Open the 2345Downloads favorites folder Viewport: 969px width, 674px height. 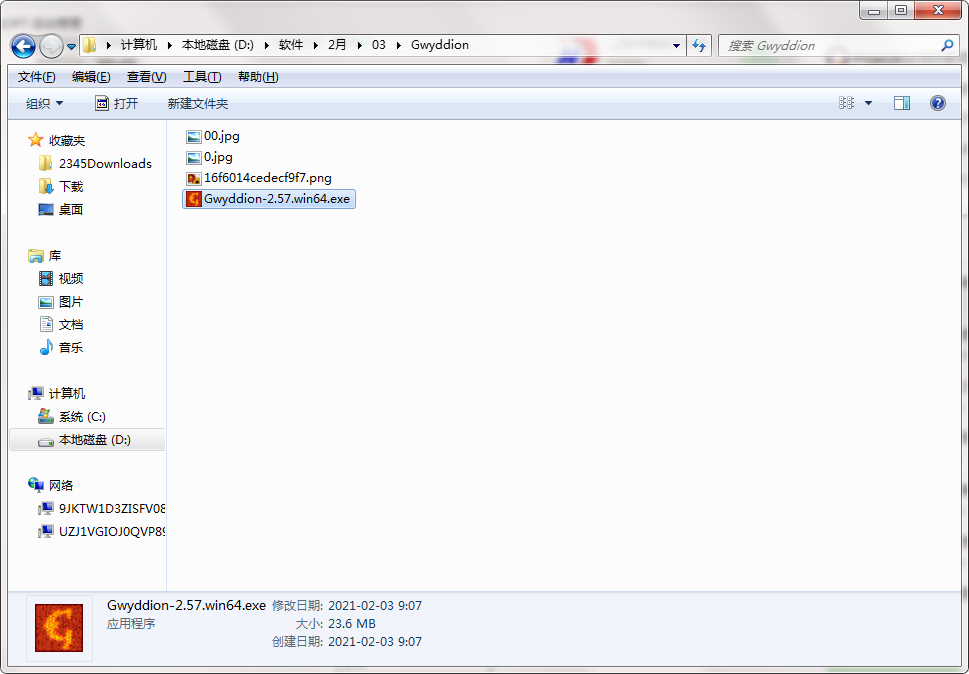pos(104,164)
